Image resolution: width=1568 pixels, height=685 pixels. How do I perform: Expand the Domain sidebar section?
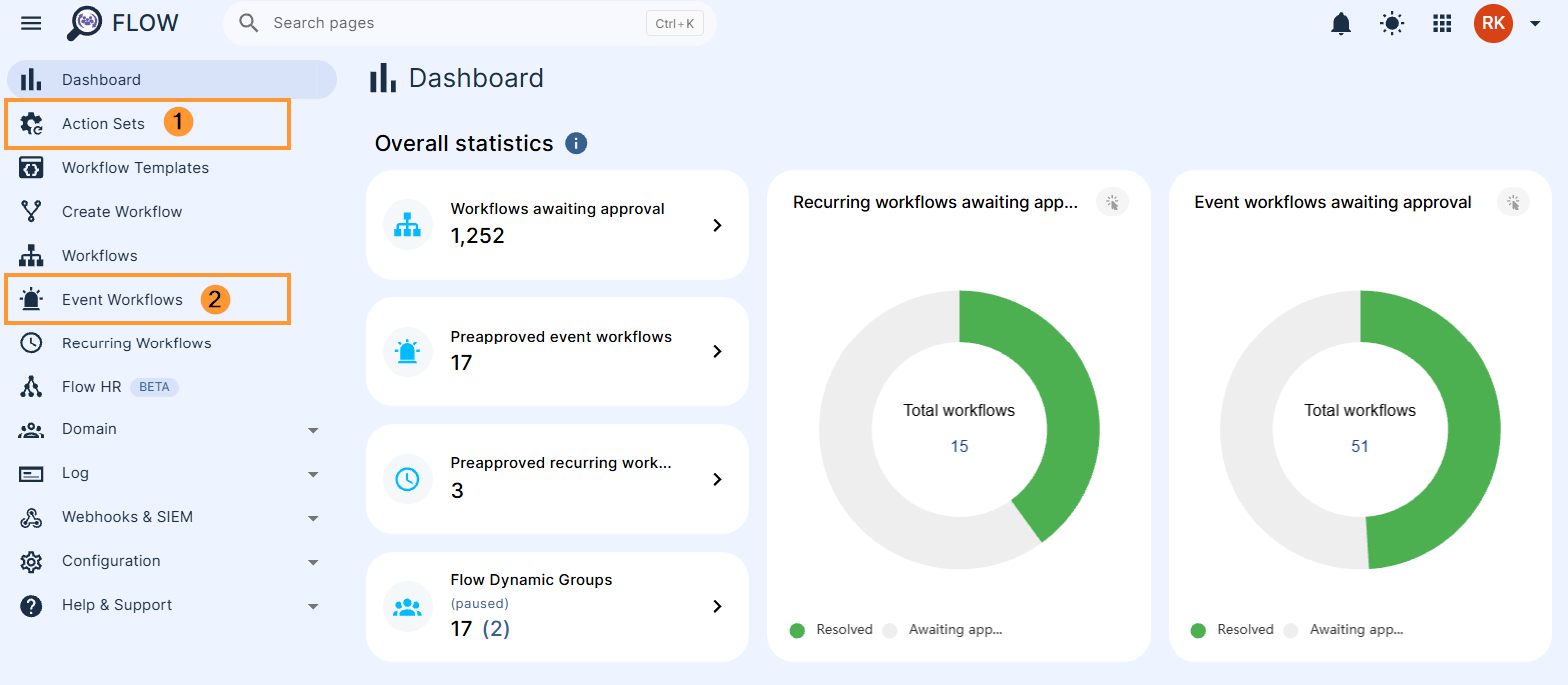172,430
